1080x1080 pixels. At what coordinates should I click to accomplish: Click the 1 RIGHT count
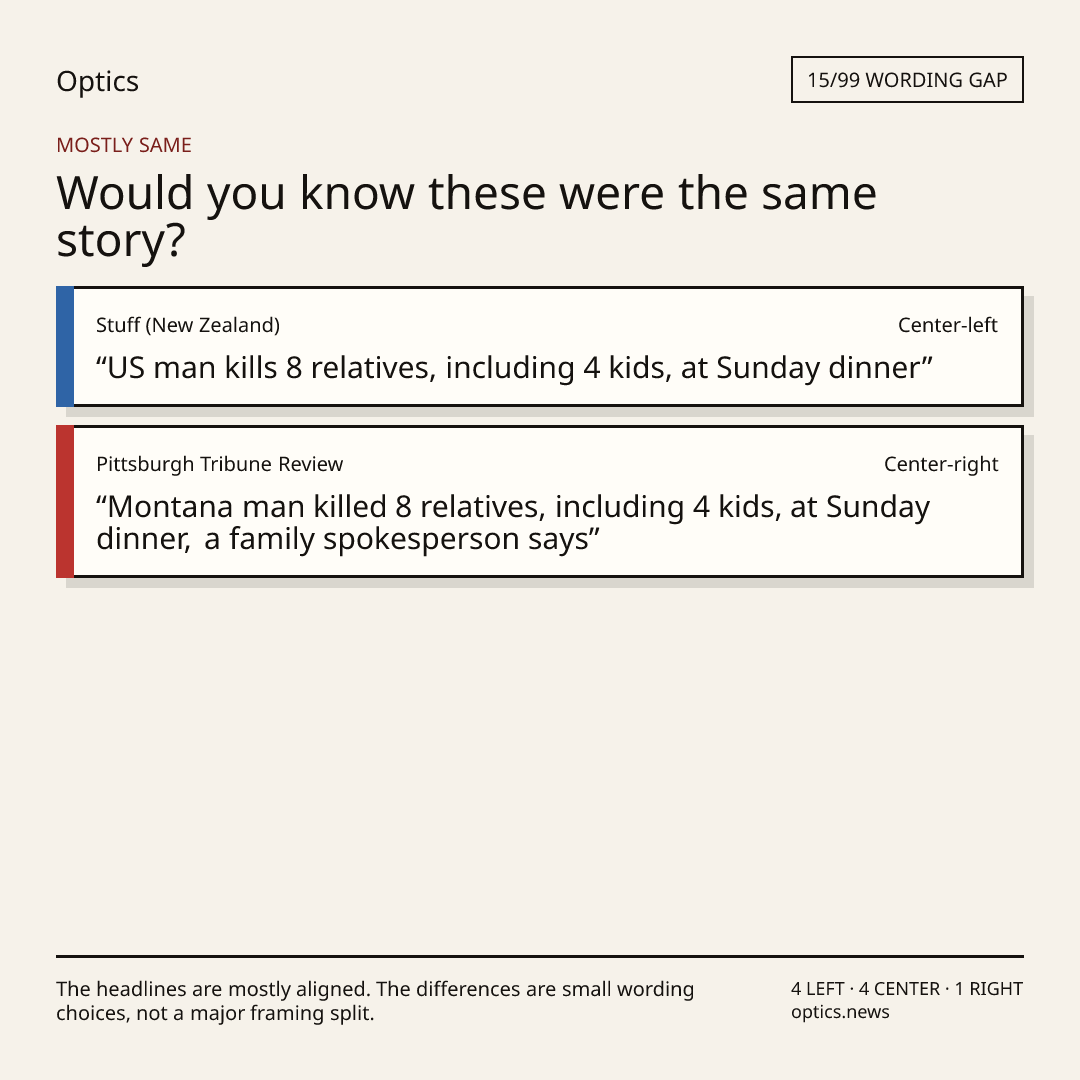tap(988, 989)
